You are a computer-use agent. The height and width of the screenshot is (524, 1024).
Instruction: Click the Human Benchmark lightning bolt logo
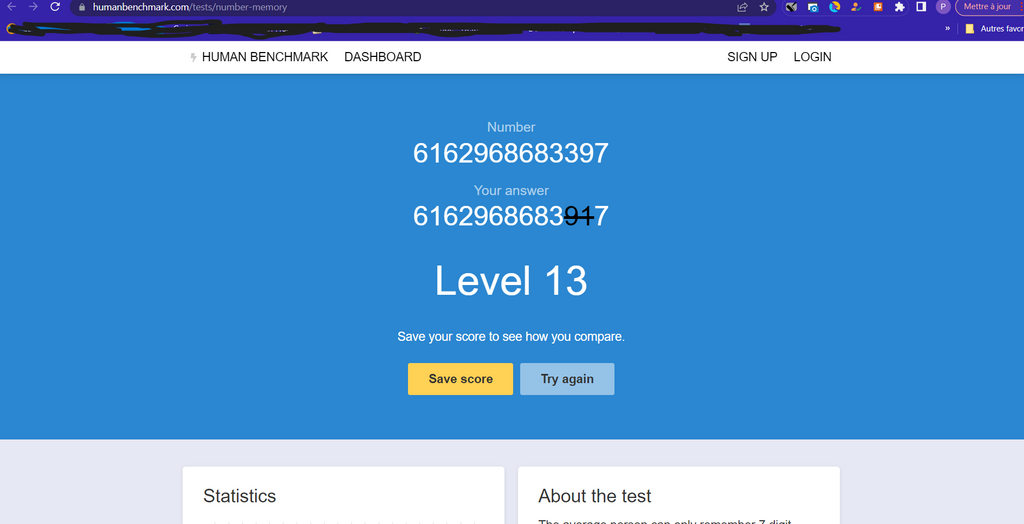193,58
